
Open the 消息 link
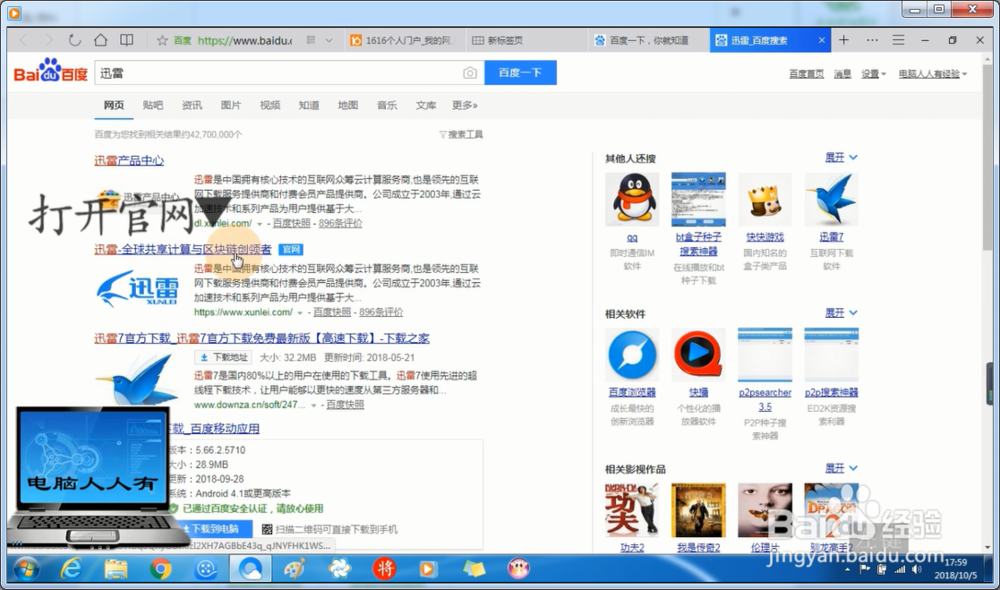[x=842, y=74]
